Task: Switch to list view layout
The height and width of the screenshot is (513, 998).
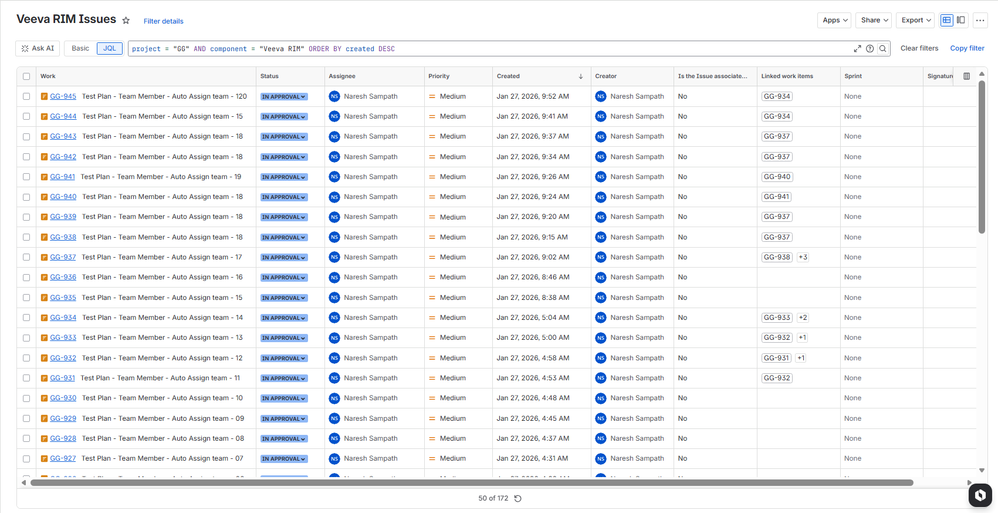Action: point(947,20)
